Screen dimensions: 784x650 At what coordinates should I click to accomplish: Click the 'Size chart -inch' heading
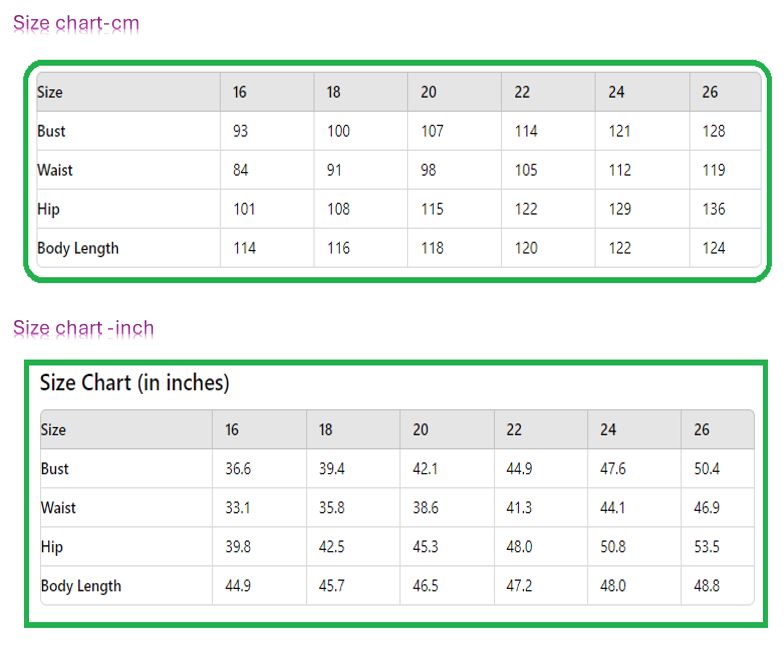coord(84,328)
